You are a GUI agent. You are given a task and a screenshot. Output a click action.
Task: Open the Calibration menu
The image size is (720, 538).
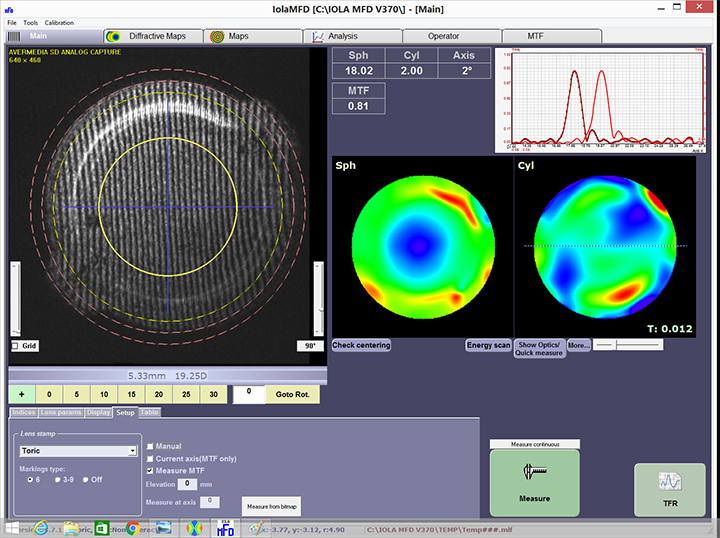pyautogui.click(x=59, y=22)
